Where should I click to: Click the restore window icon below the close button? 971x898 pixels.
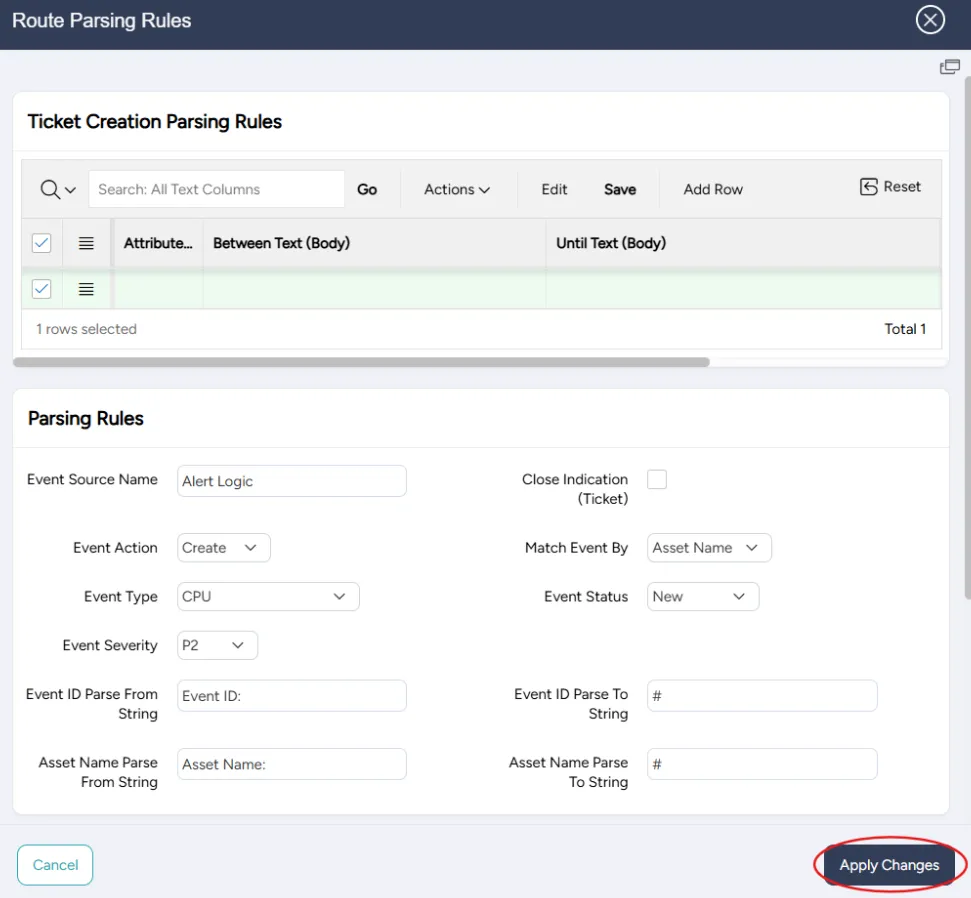949,67
